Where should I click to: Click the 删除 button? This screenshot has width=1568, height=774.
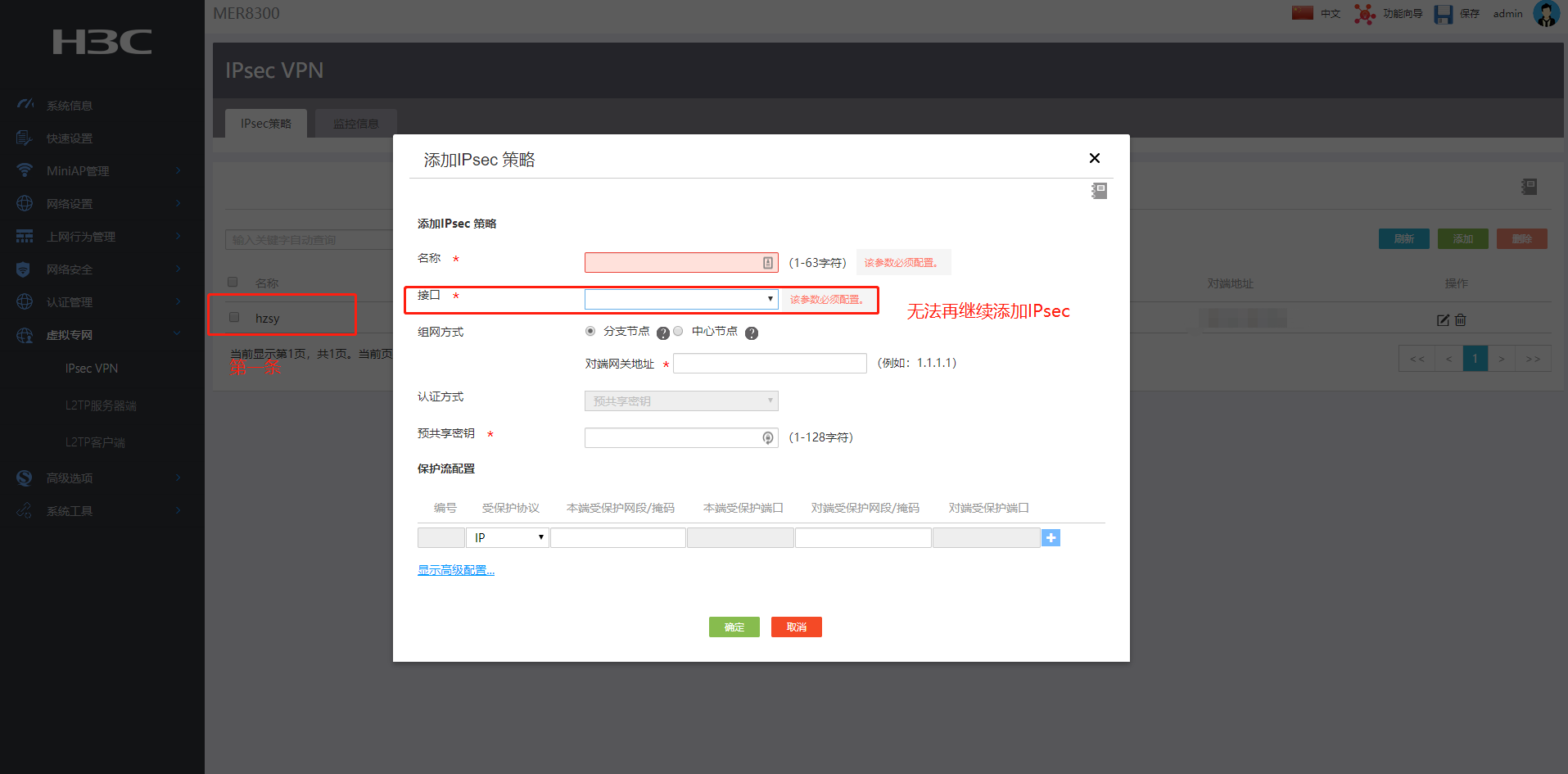[1522, 239]
